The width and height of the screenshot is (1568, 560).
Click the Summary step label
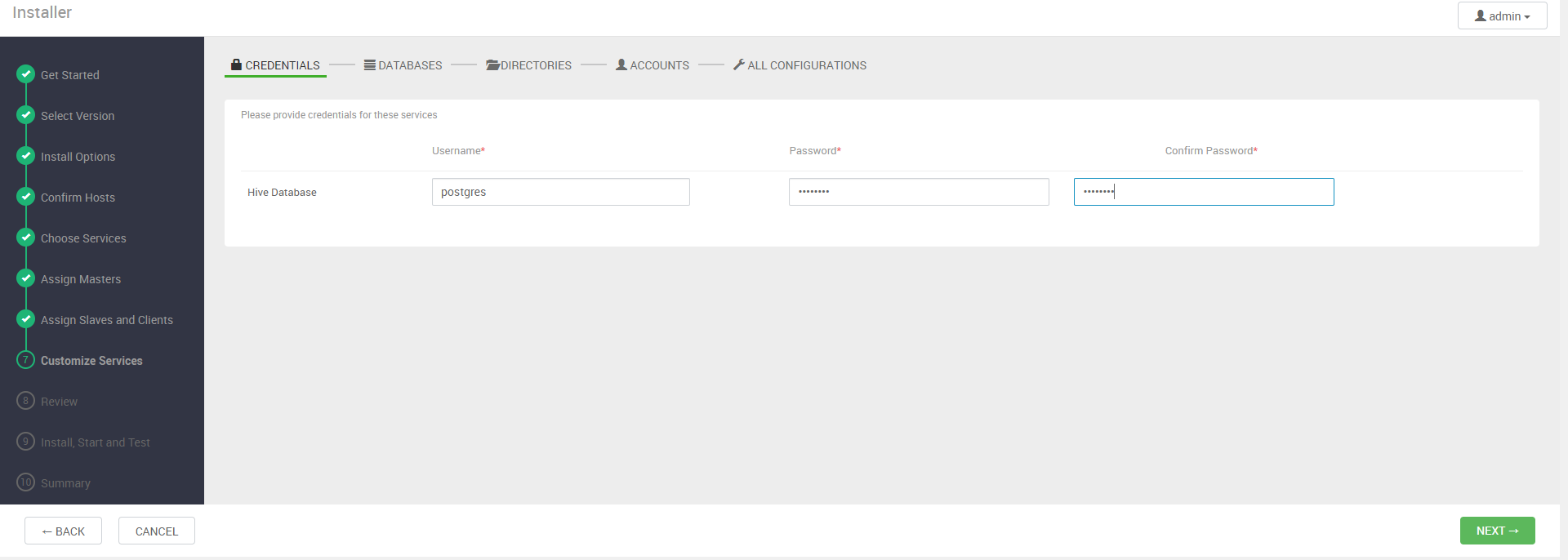pyautogui.click(x=65, y=483)
